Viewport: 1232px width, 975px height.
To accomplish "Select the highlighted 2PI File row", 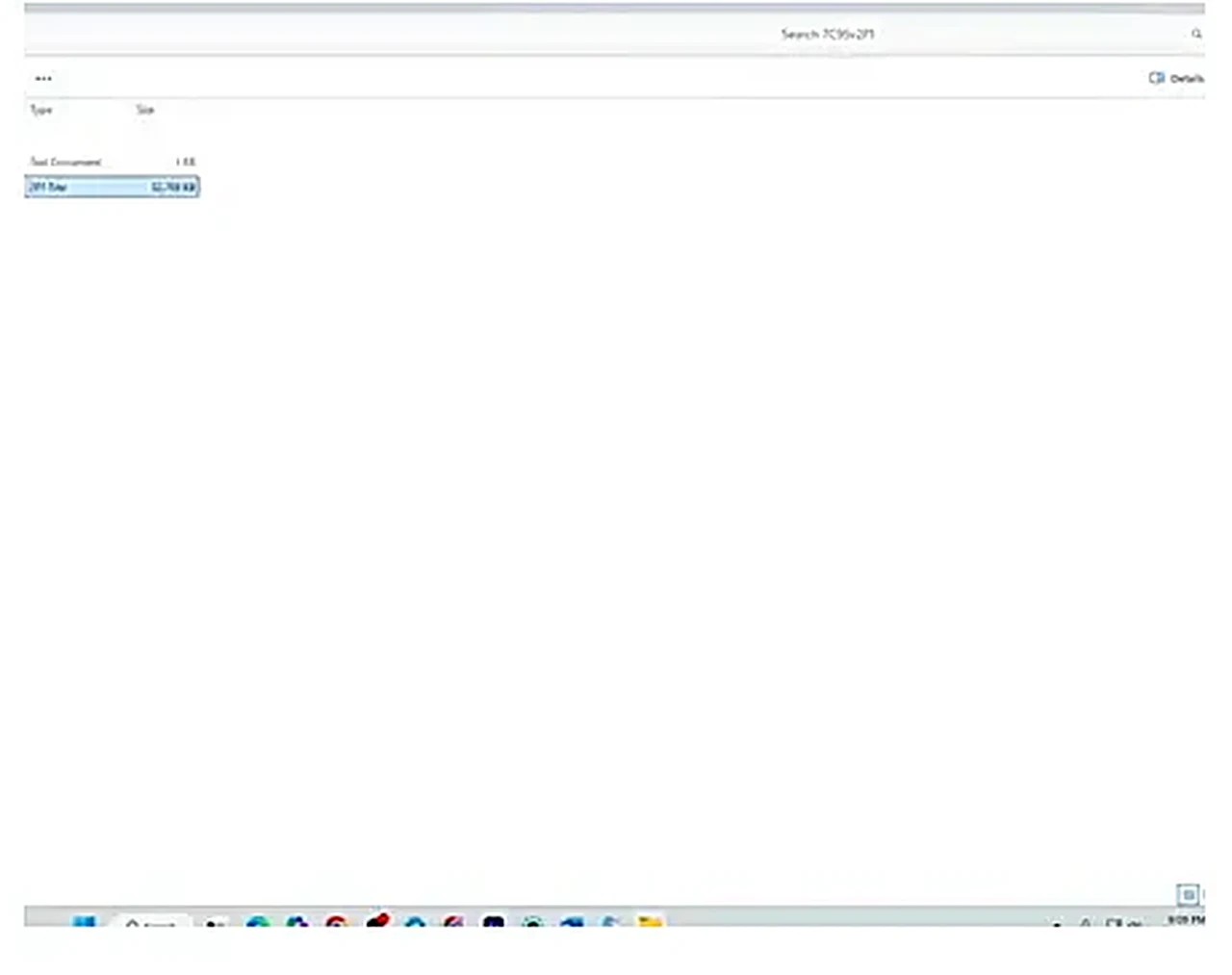I will click(112, 187).
